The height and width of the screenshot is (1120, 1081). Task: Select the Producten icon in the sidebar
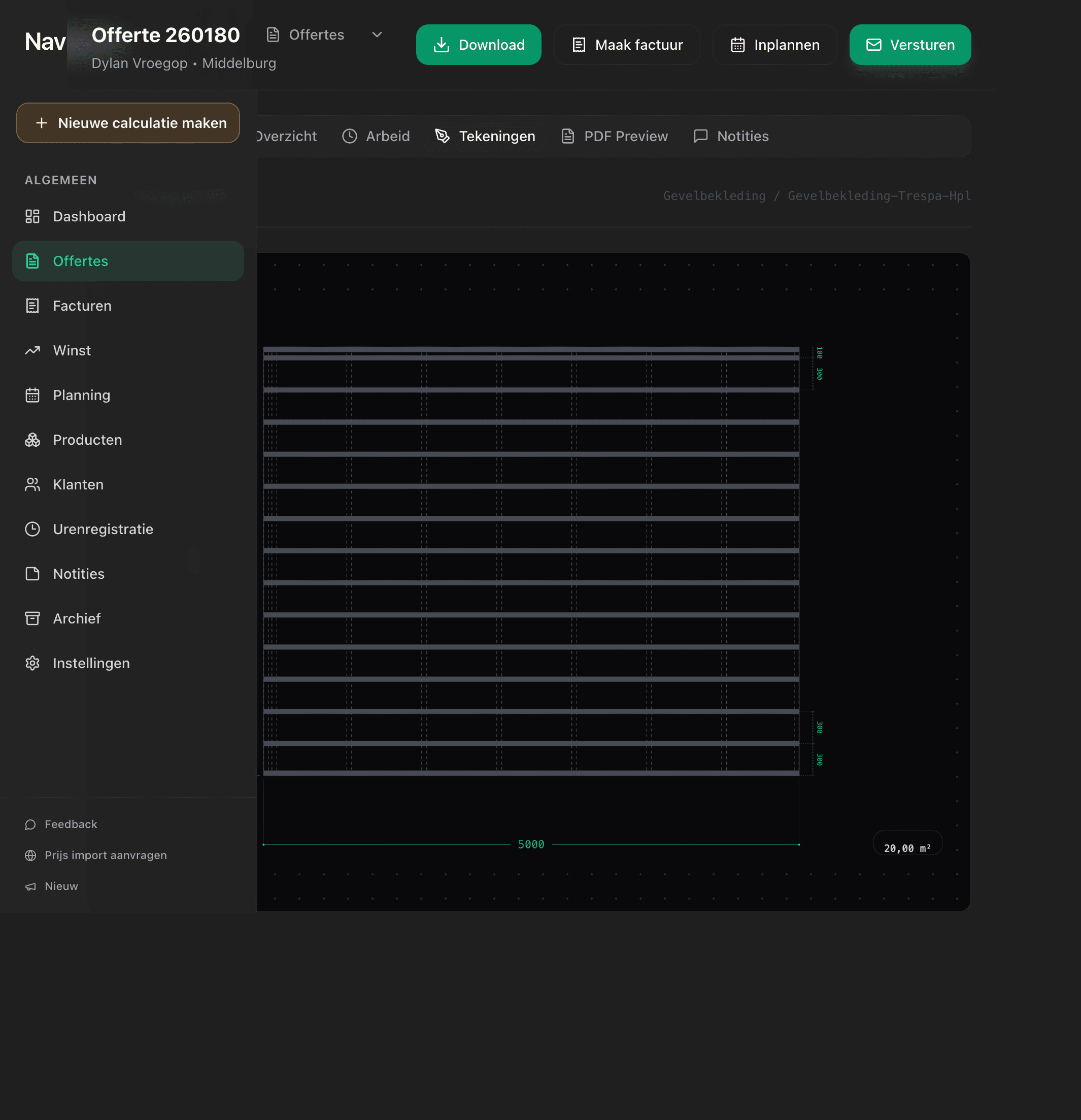[x=32, y=440]
